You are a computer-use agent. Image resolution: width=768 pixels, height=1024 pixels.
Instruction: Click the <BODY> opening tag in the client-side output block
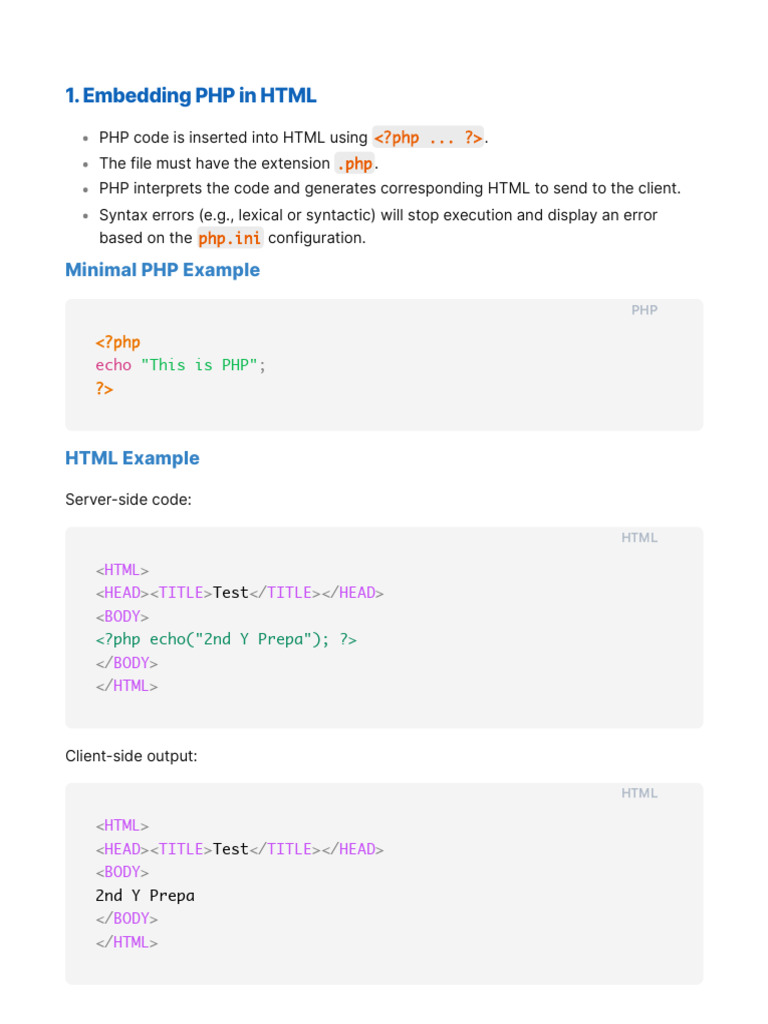(122, 872)
